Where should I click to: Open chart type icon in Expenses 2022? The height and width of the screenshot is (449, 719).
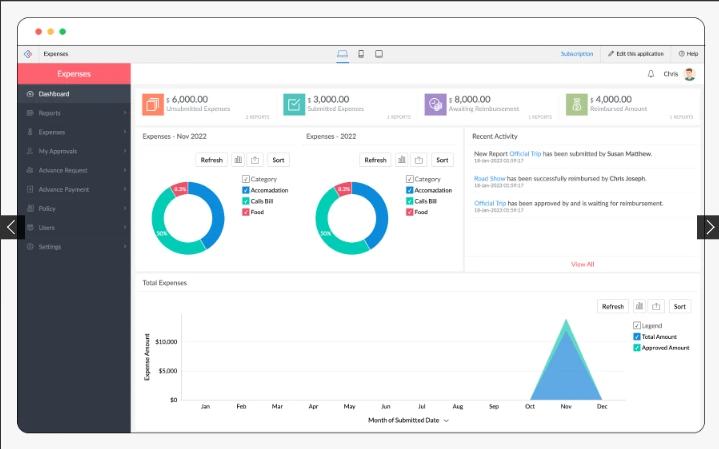point(402,160)
